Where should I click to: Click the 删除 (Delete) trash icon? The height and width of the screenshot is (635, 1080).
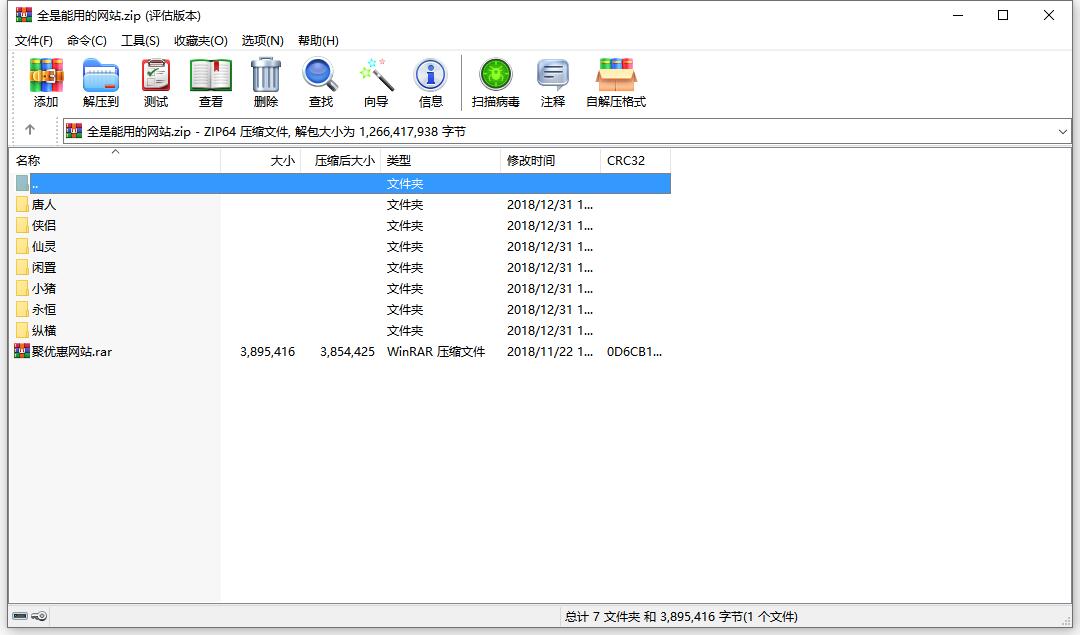(x=265, y=82)
